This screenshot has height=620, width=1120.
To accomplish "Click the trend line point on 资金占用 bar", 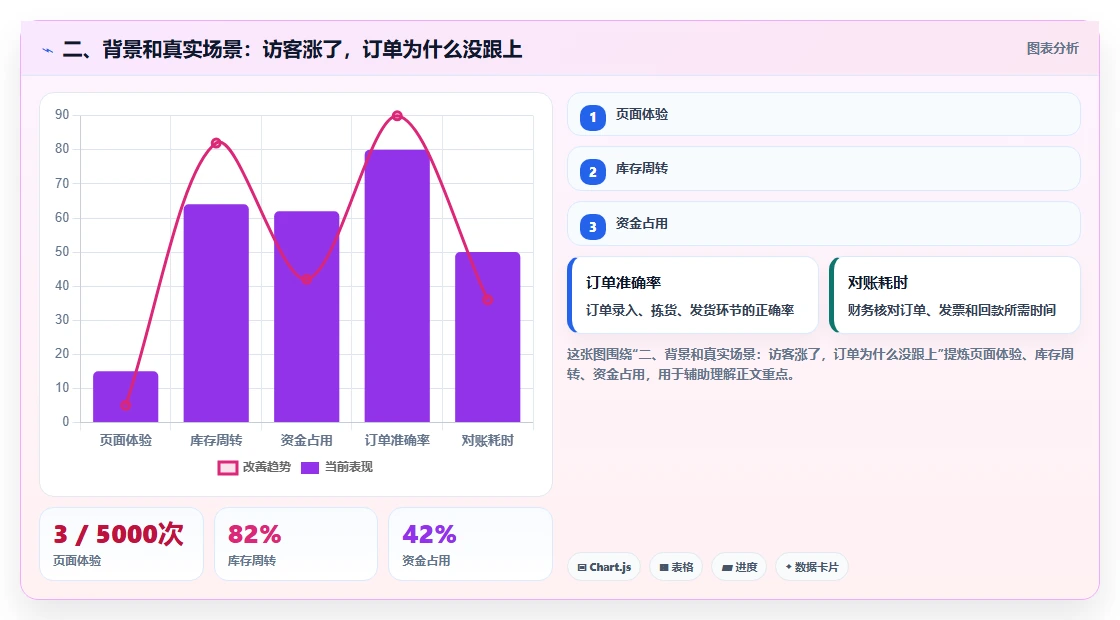I will [x=306, y=279].
